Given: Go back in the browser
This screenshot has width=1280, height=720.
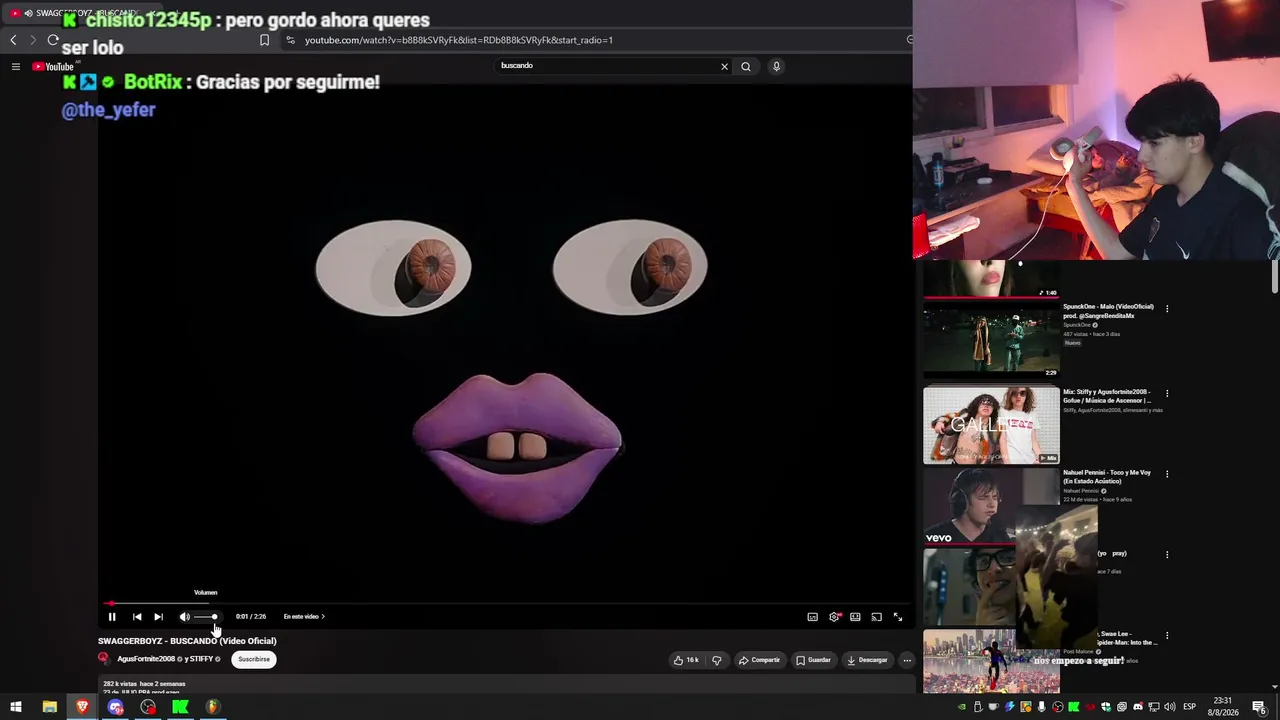Looking at the screenshot, I should 13,40.
